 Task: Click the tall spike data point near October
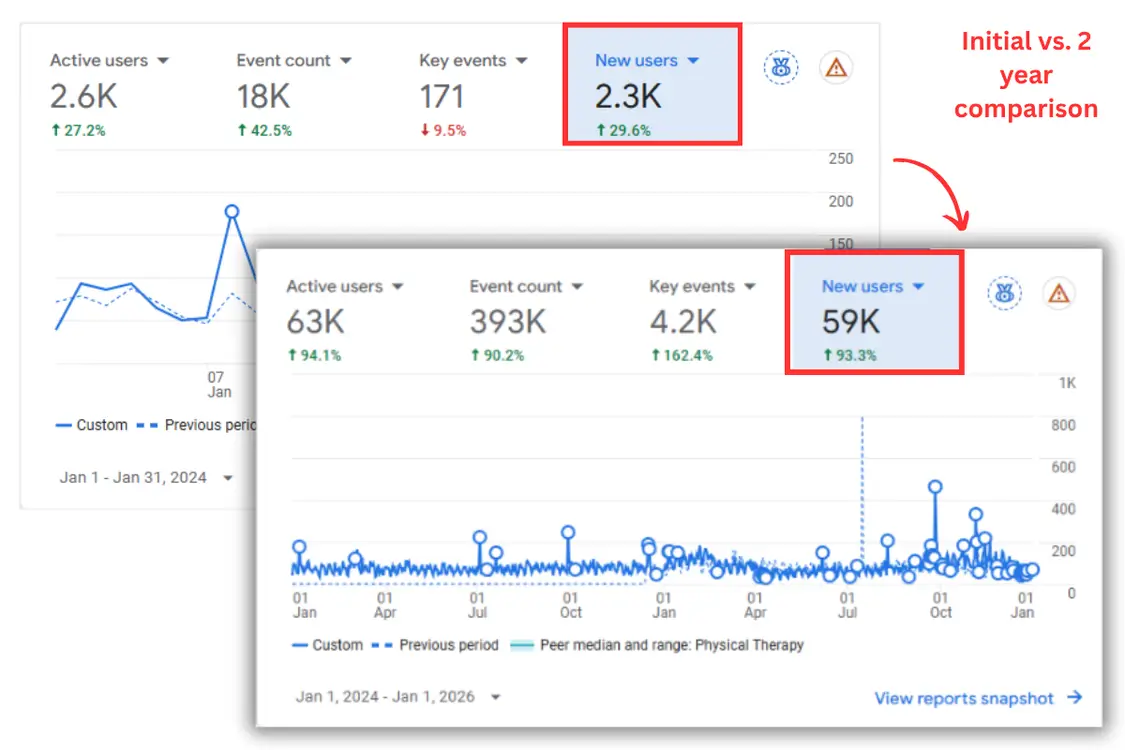[x=936, y=486]
